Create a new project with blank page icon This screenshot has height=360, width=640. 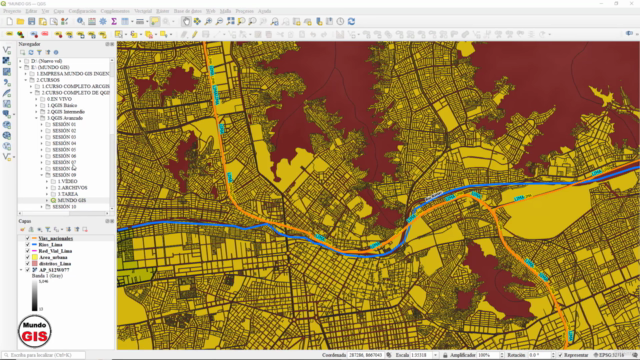tap(9, 22)
